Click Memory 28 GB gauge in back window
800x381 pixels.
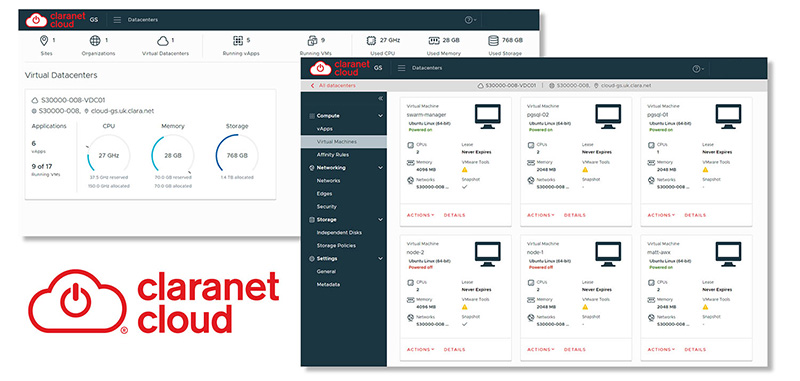[x=172, y=155]
